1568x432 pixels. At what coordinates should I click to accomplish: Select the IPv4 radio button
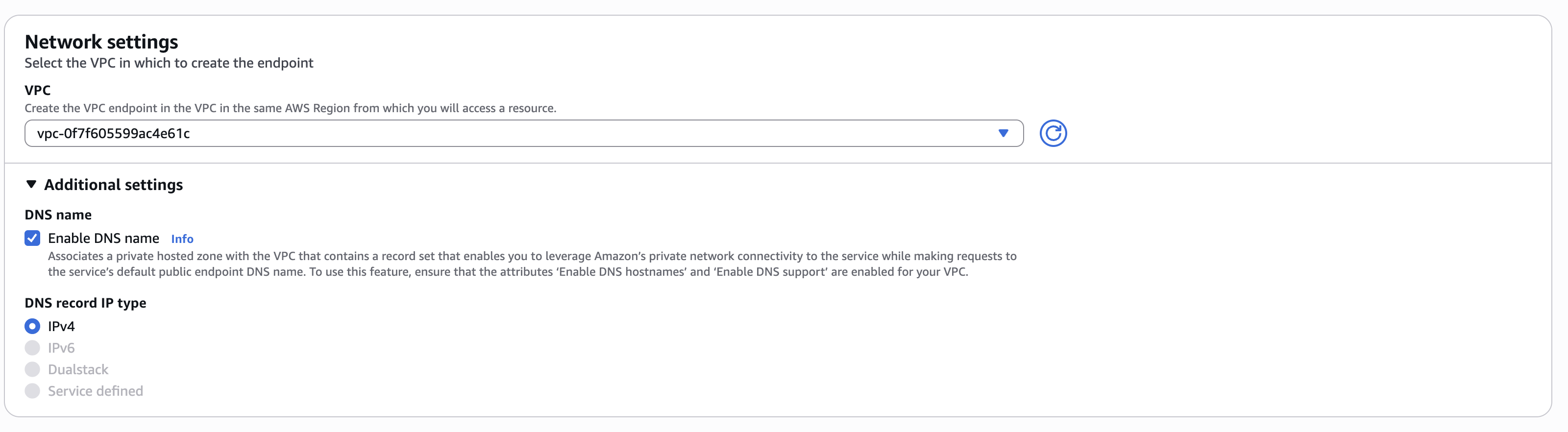[x=32, y=327]
